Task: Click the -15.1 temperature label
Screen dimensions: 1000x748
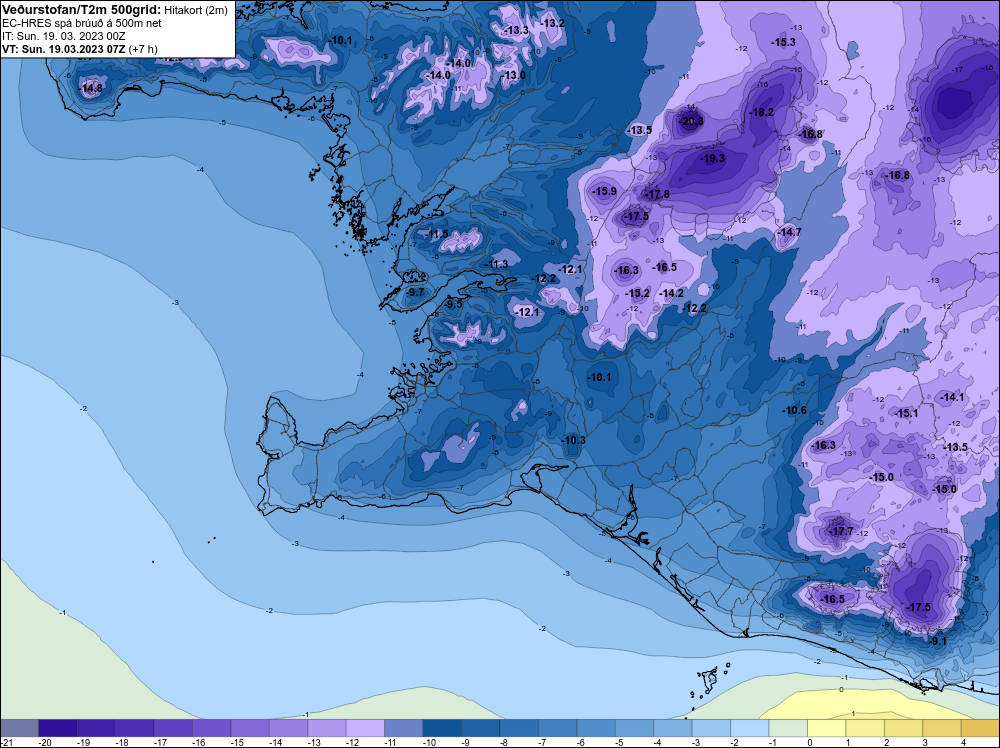Action: point(906,413)
